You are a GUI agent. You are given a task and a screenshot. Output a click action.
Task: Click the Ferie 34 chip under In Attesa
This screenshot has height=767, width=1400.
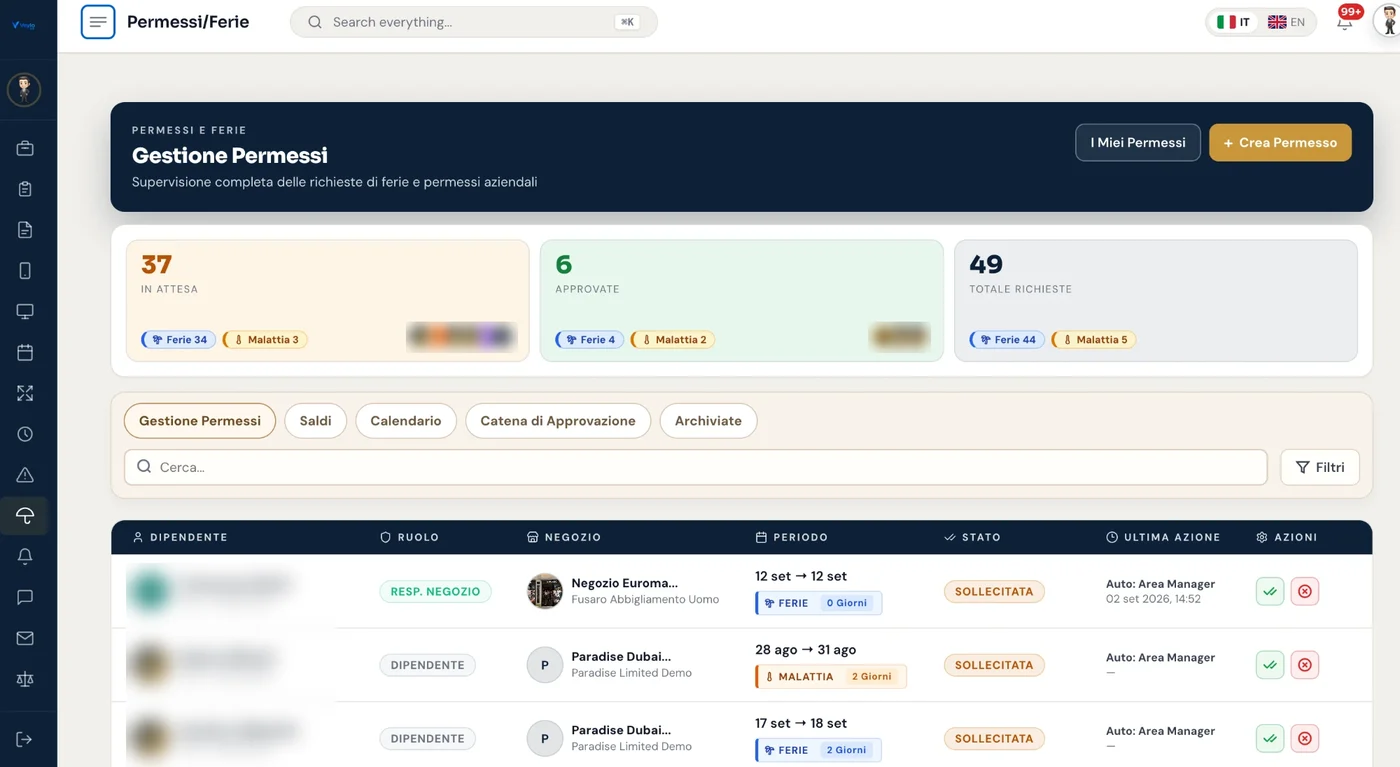[x=179, y=339]
